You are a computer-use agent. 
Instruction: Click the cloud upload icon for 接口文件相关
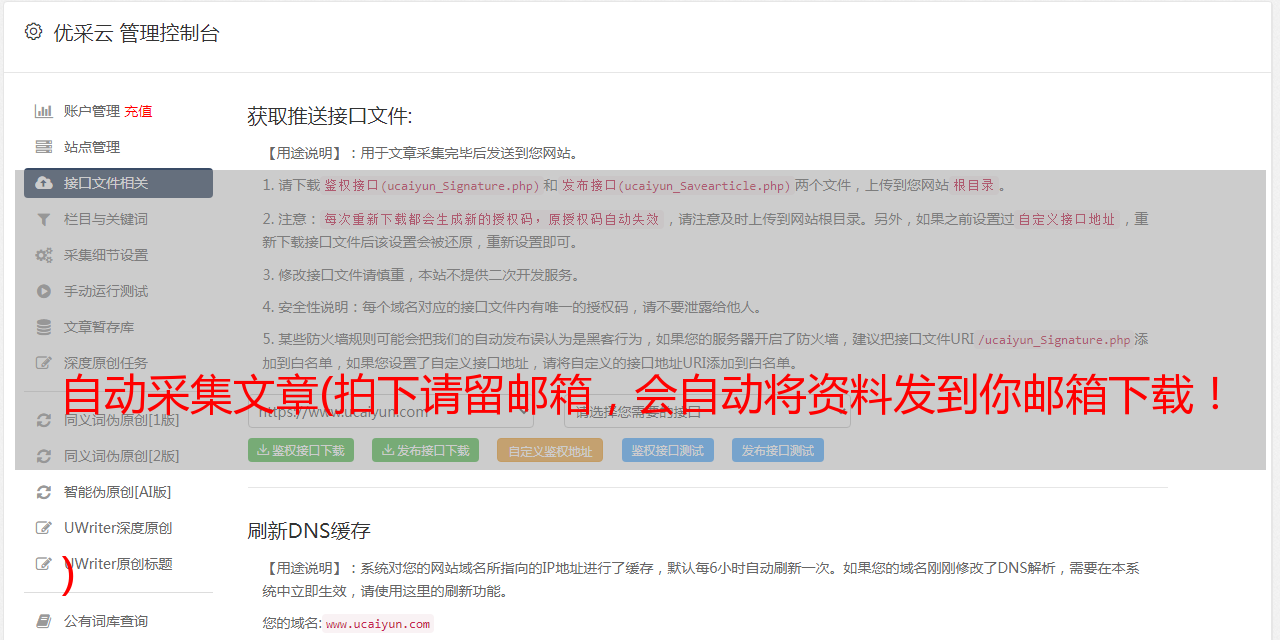(x=44, y=183)
